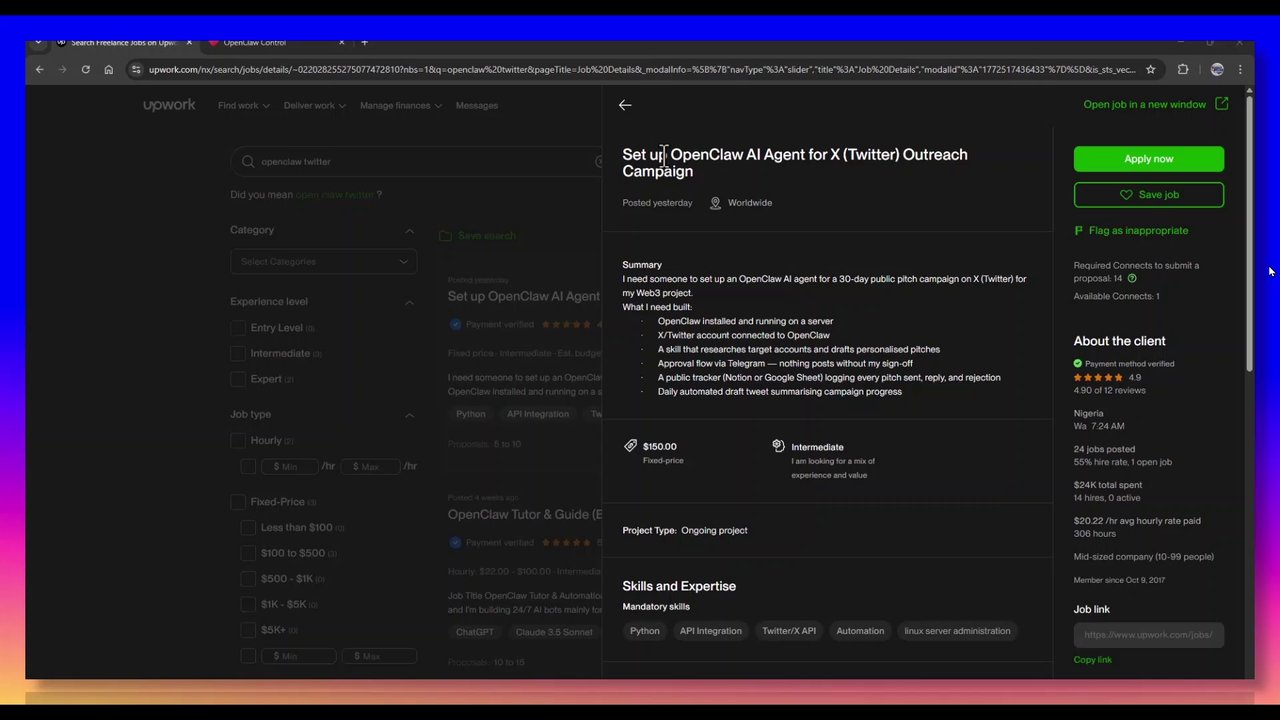Open the Deliver work menu
Image resolution: width=1280 pixels, height=720 pixels.
(x=315, y=105)
